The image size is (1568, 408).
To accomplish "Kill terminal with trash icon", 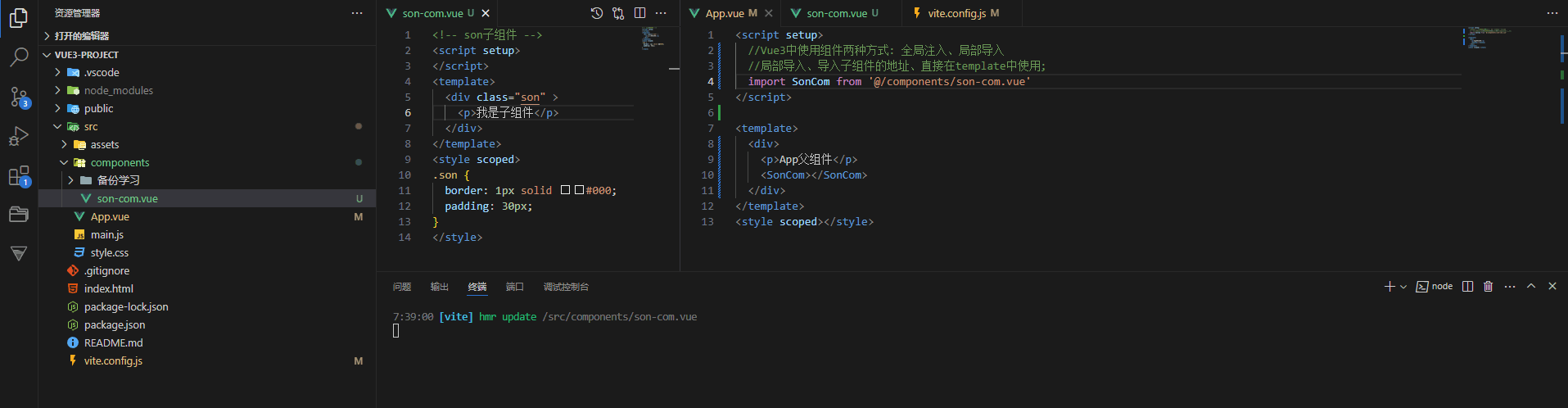I will tap(1488, 286).
